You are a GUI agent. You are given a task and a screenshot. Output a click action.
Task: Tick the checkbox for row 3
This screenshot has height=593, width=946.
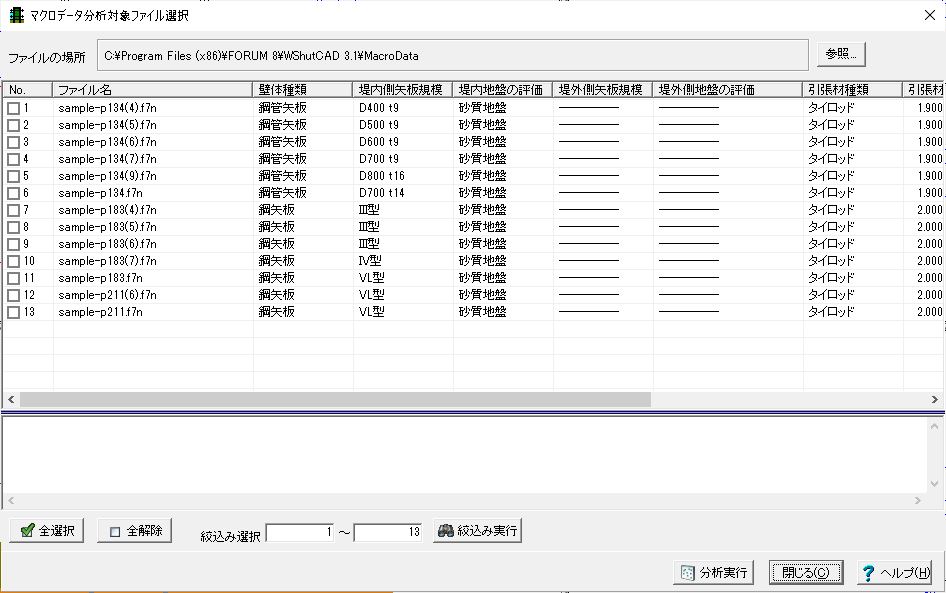pyautogui.click(x=13, y=142)
